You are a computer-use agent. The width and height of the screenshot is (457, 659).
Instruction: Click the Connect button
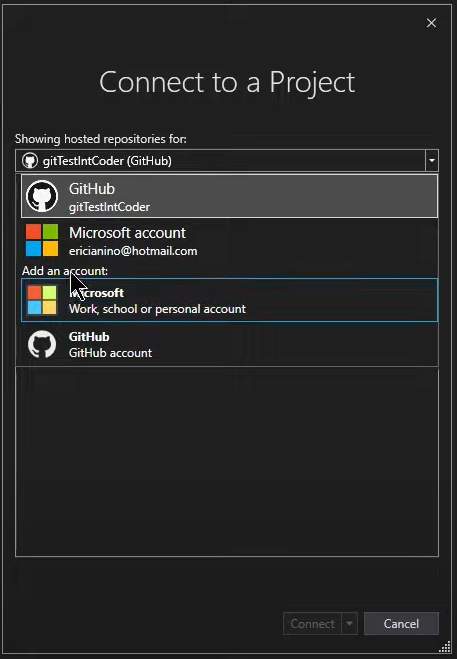313,623
